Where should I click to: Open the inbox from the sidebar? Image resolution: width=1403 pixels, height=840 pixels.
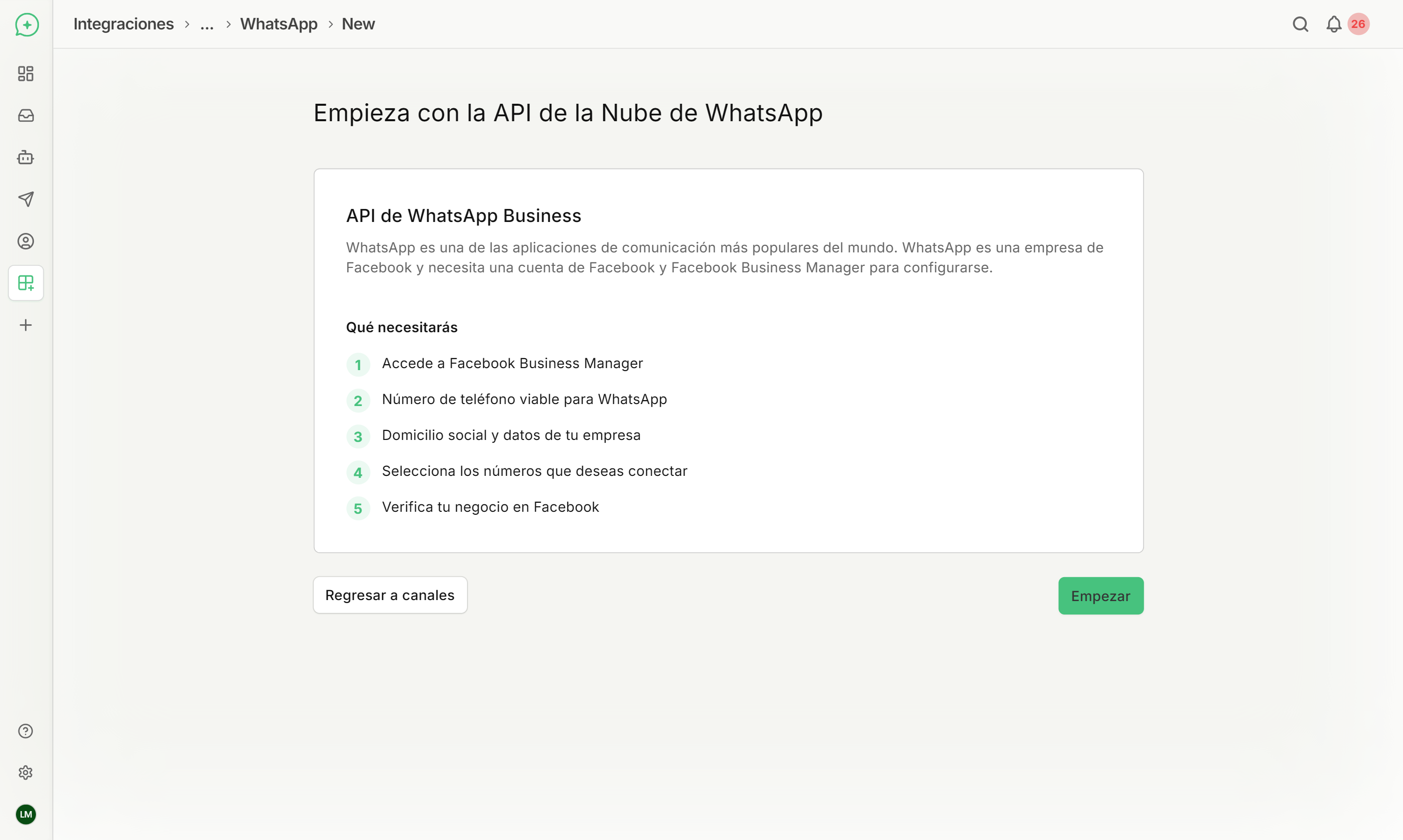click(x=25, y=115)
